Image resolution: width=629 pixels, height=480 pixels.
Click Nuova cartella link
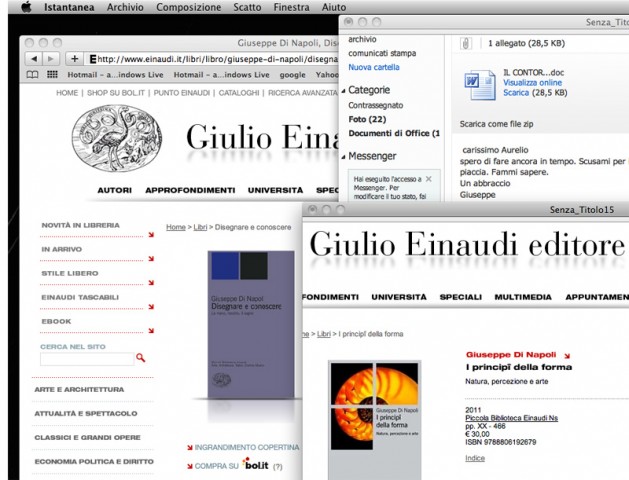click(374, 67)
